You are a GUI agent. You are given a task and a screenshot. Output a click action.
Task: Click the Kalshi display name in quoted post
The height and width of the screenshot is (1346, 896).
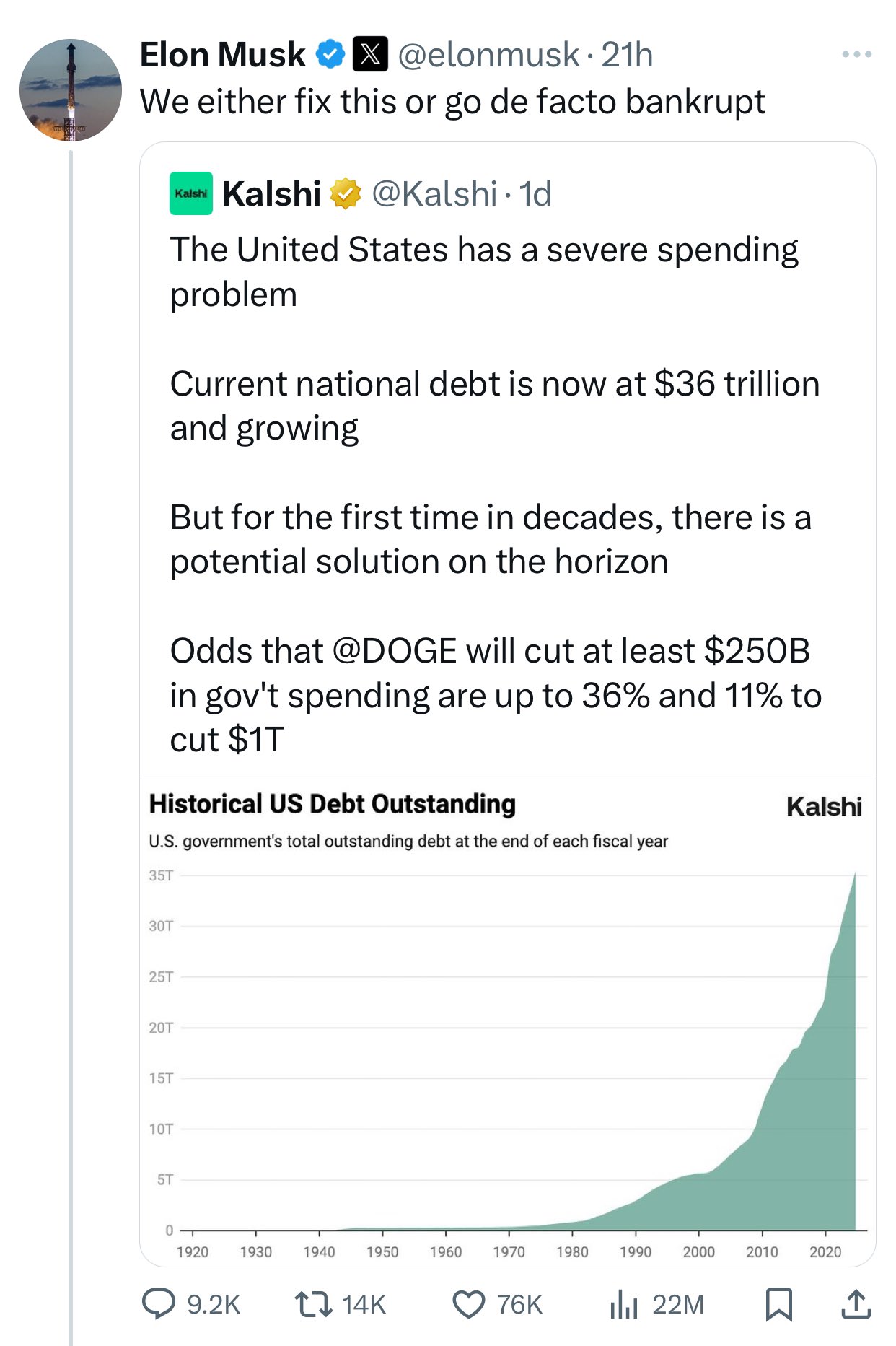[271, 193]
